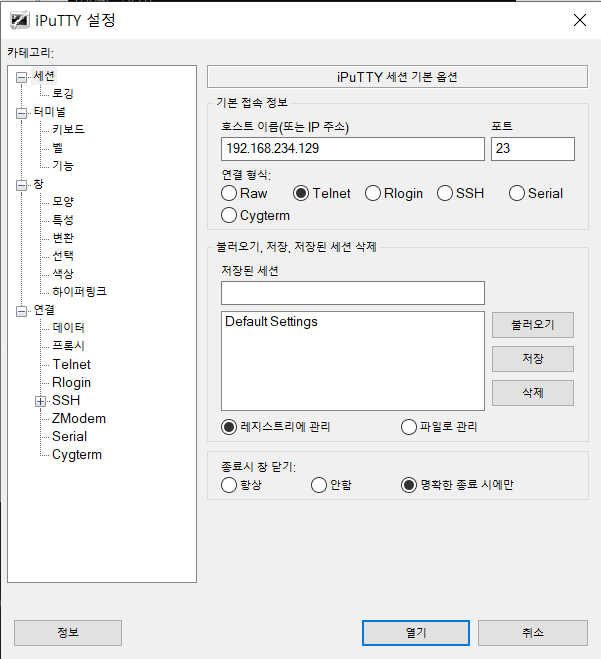The width and height of the screenshot is (601, 659).
Task: Open the 로깅 category
Action: (x=63, y=94)
